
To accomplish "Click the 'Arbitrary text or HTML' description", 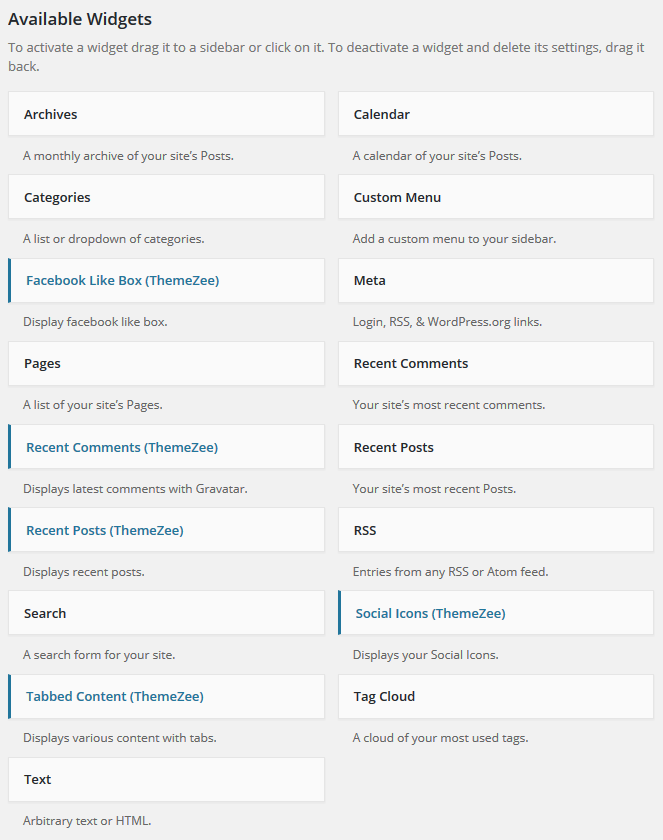I will coord(87,821).
